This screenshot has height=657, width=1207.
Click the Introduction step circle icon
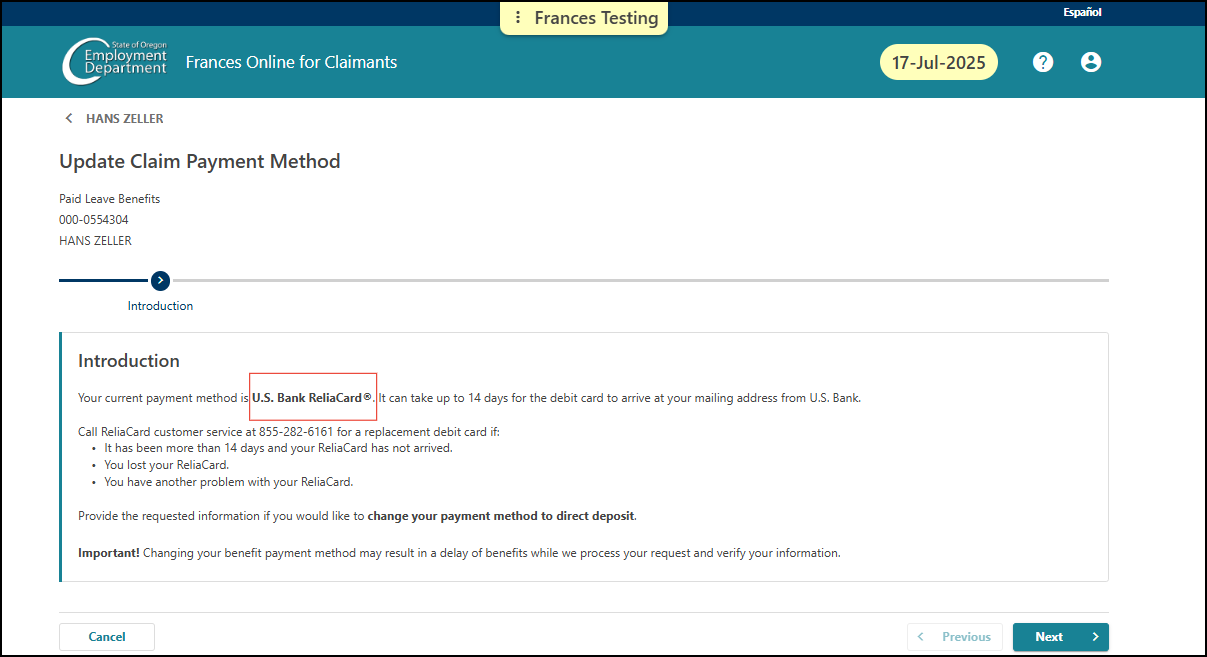[160, 280]
